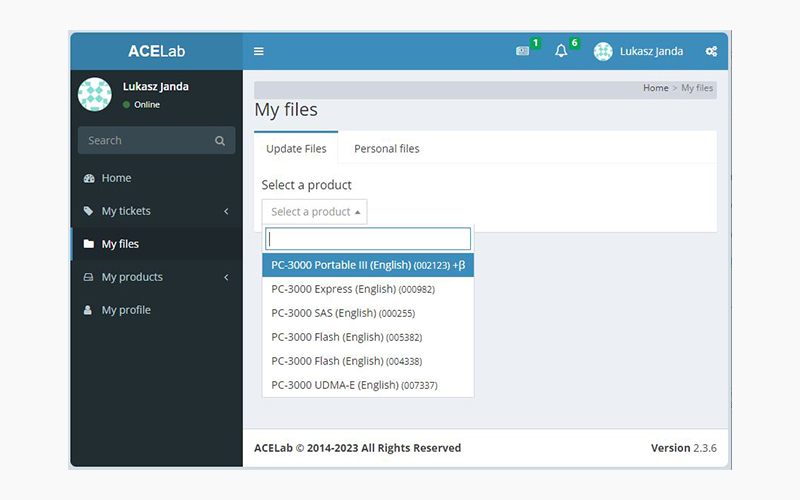Click the ACELab © 2014-2023 copyright text
This screenshot has height=500, width=800.
358,448
